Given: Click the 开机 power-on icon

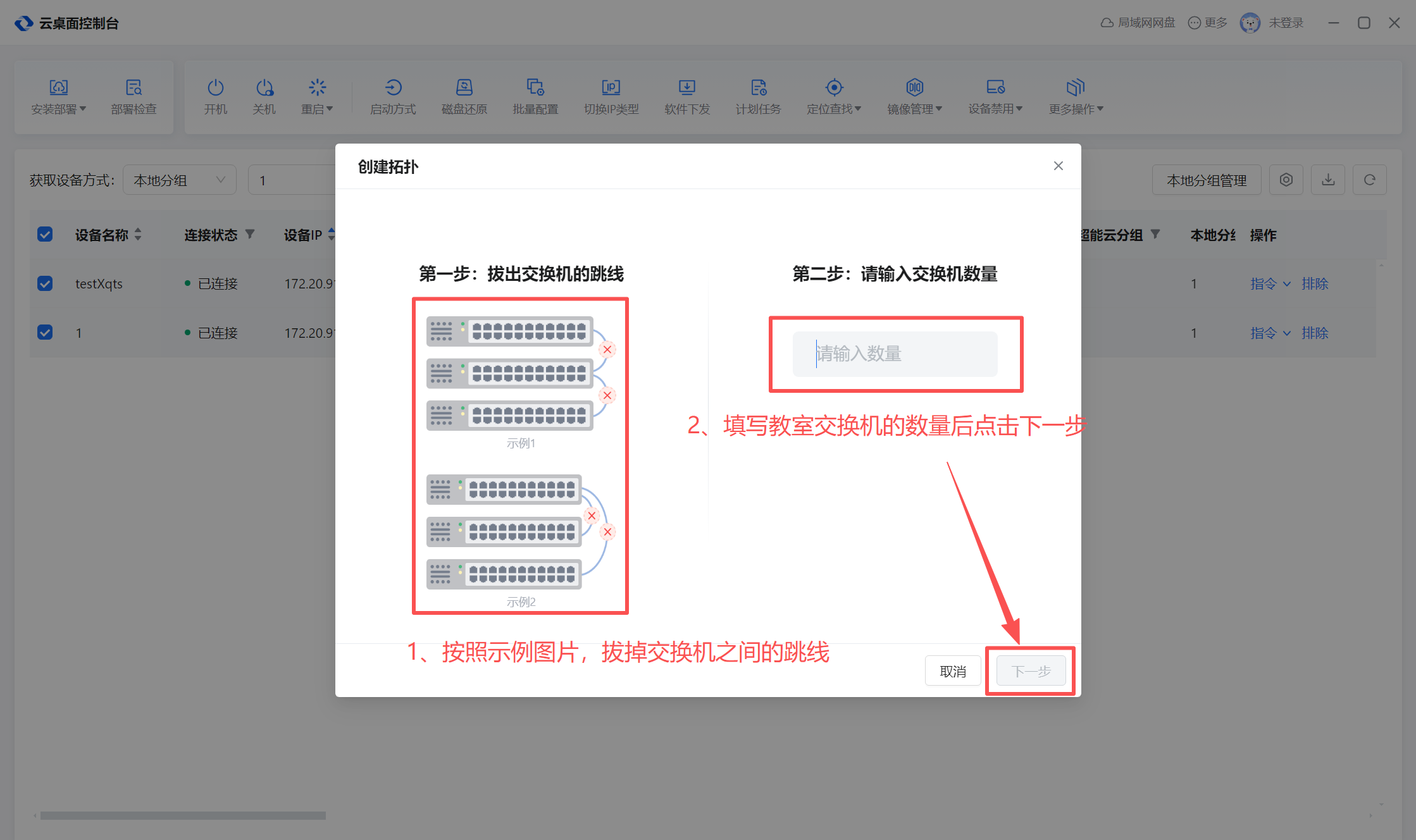Looking at the screenshot, I should point(215,89).
